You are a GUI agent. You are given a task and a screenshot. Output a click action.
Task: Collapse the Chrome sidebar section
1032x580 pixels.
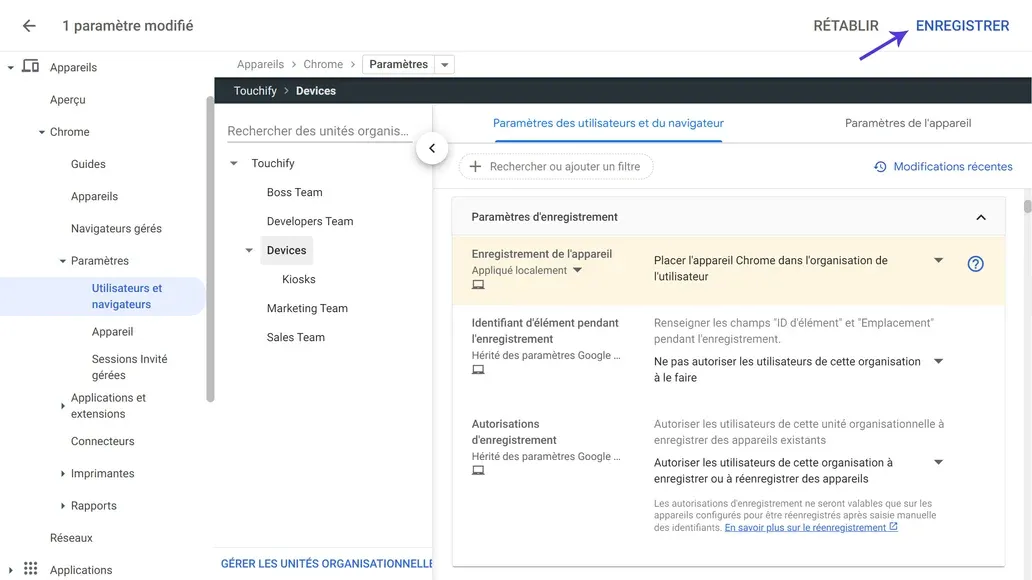[x=40, y=131]
